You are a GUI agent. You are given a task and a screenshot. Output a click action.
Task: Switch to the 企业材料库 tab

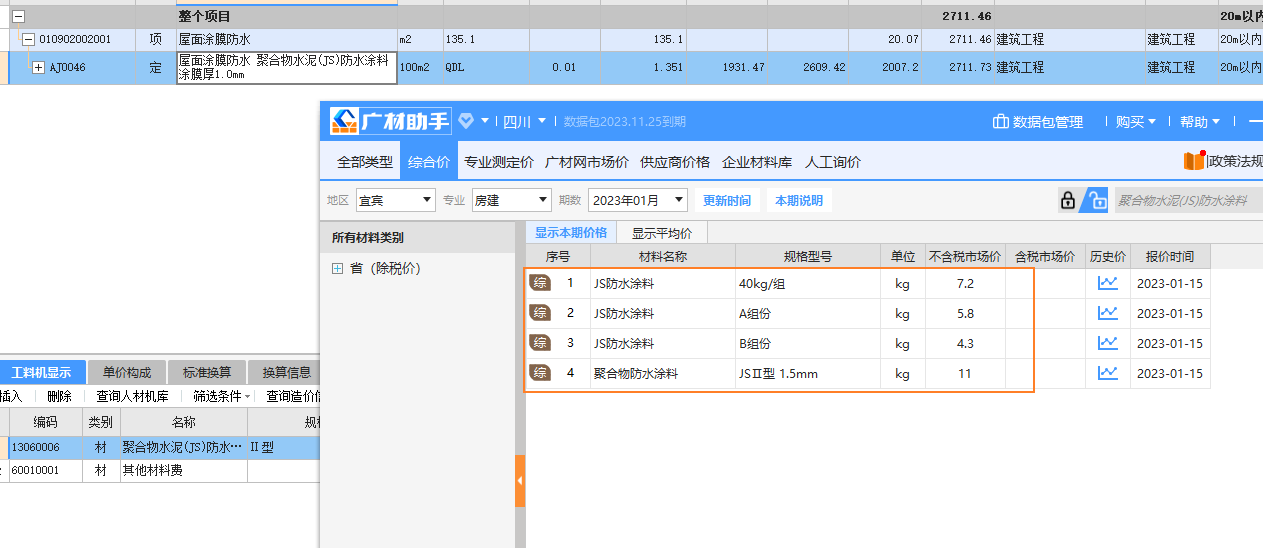757,162
